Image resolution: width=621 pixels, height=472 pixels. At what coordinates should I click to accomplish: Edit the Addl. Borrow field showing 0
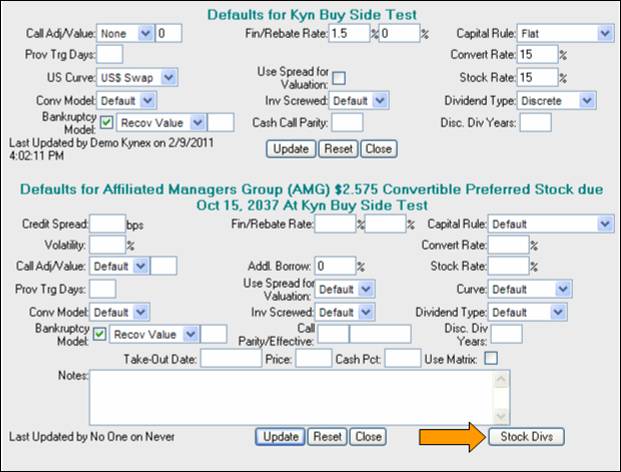[335, 266]
